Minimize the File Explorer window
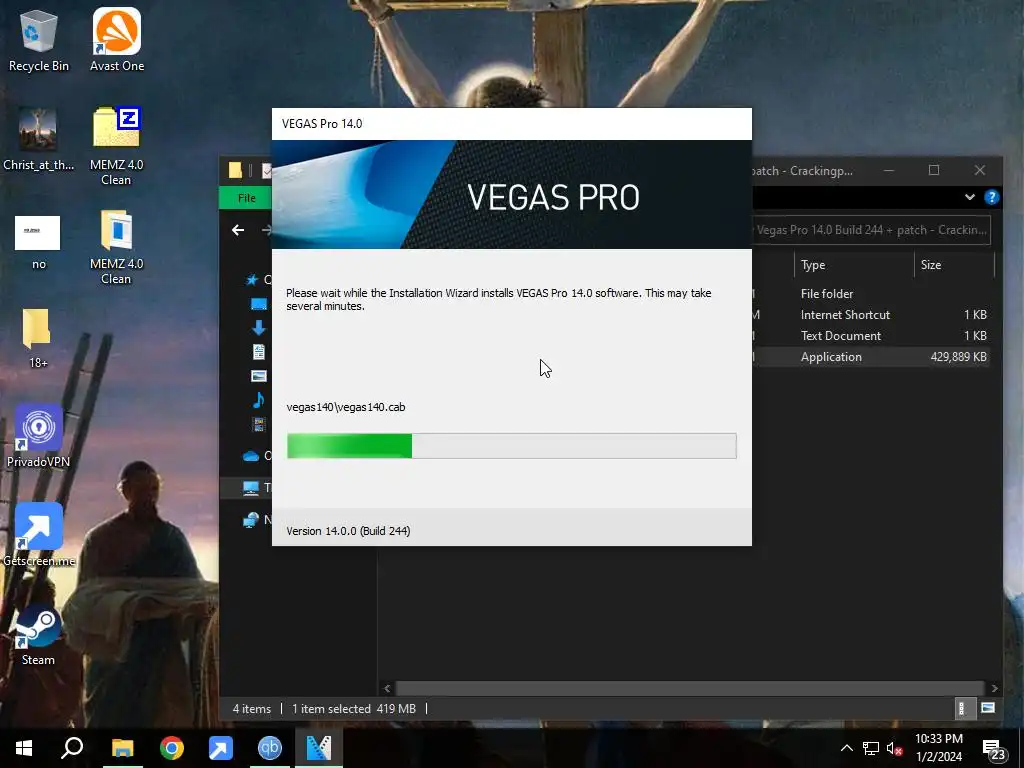1024x768 pixels. point(889,170)
